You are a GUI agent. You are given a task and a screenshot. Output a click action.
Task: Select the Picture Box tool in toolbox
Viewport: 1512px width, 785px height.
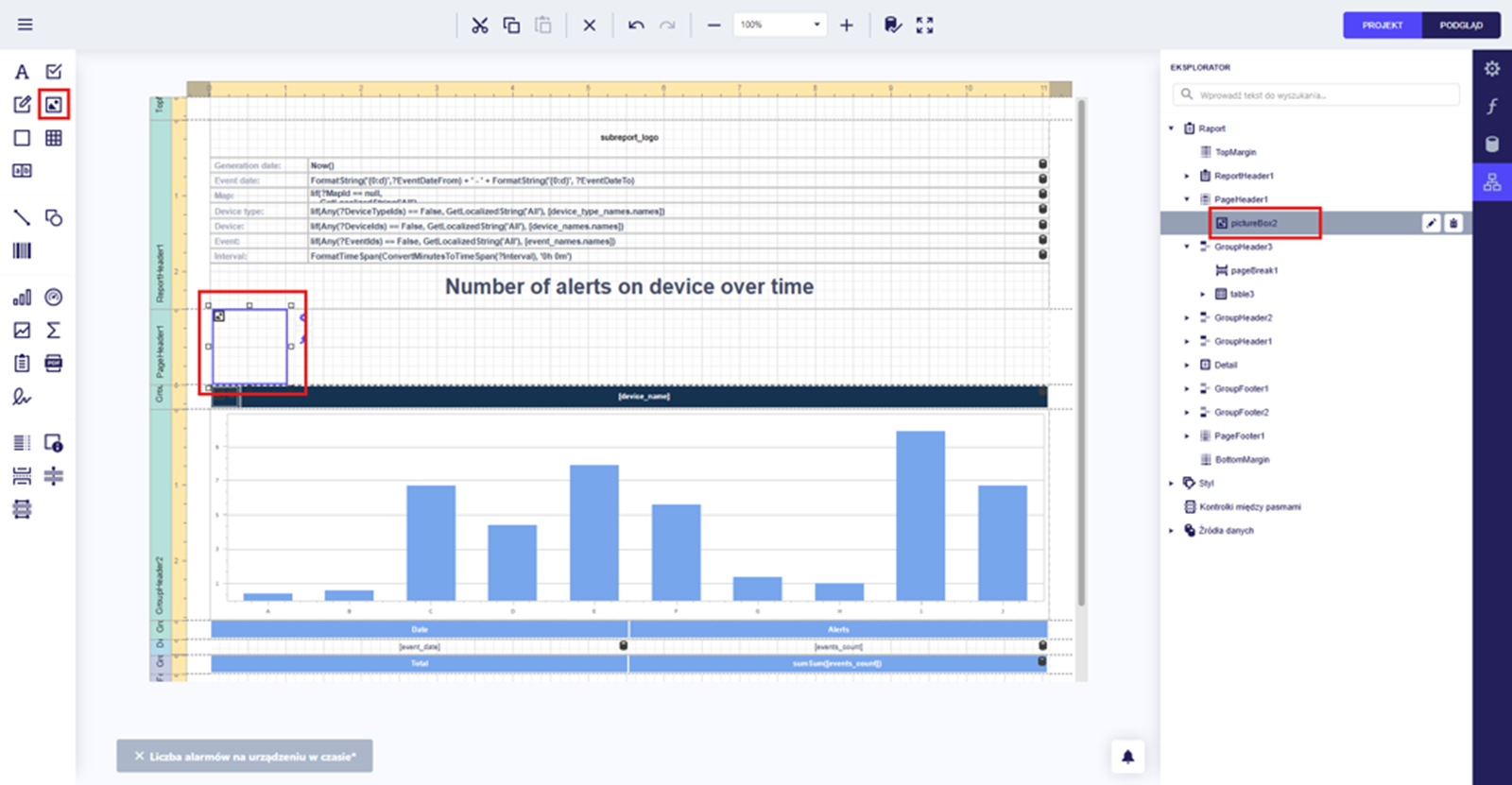54,105
